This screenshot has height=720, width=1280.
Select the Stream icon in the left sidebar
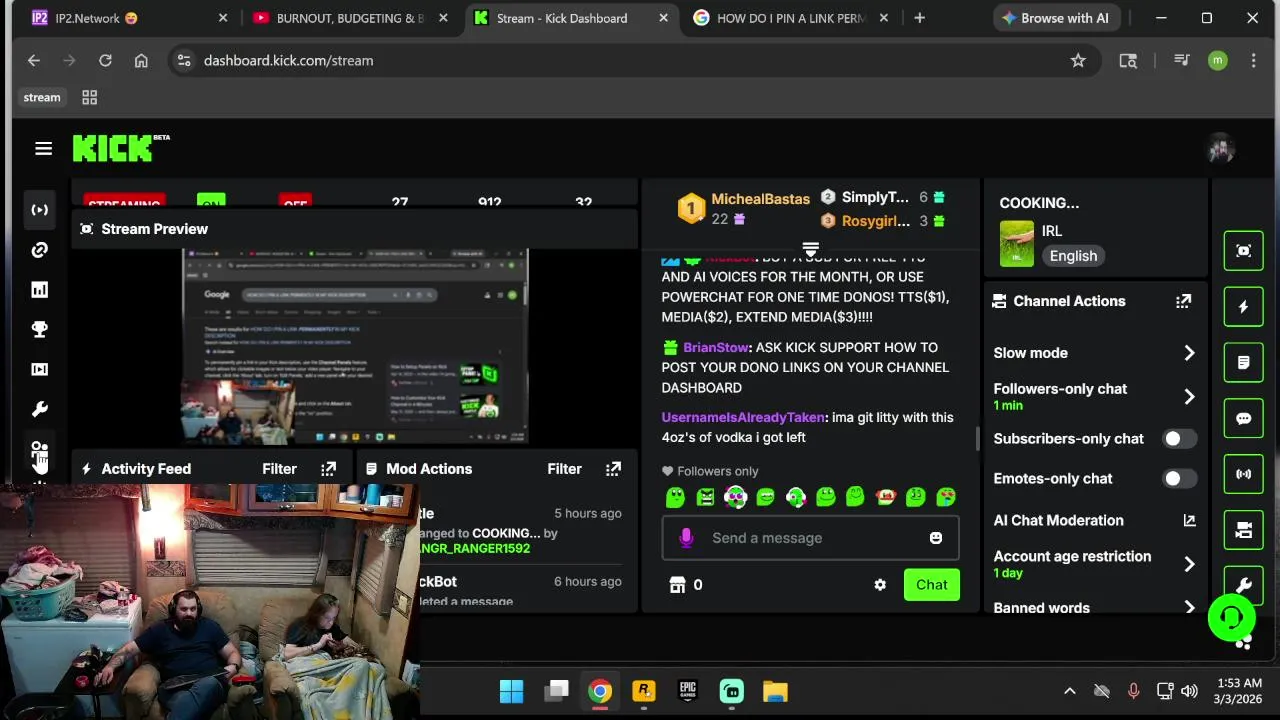tap(39, 210)
